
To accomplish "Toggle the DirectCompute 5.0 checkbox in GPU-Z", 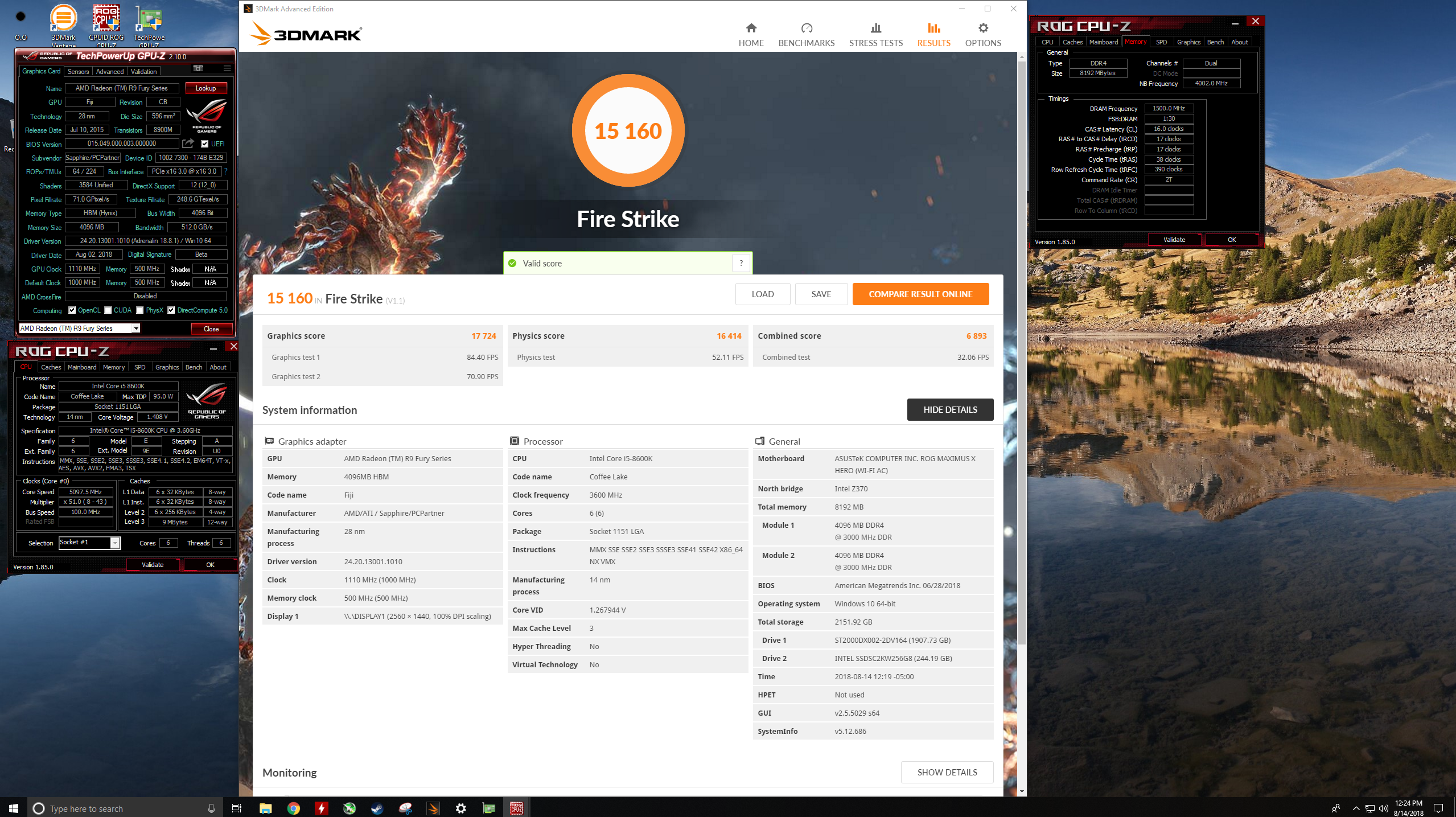I will tap(171, 310).
